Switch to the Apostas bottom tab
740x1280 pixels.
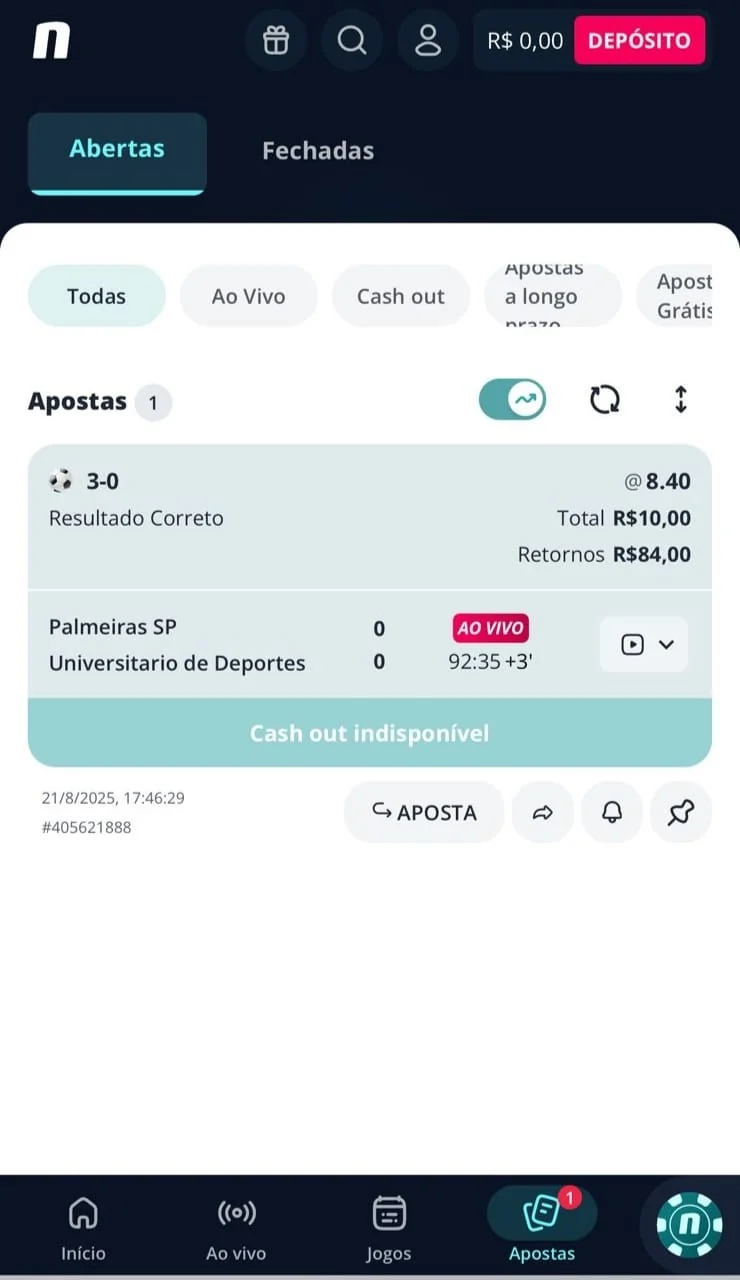(541, 1225)
